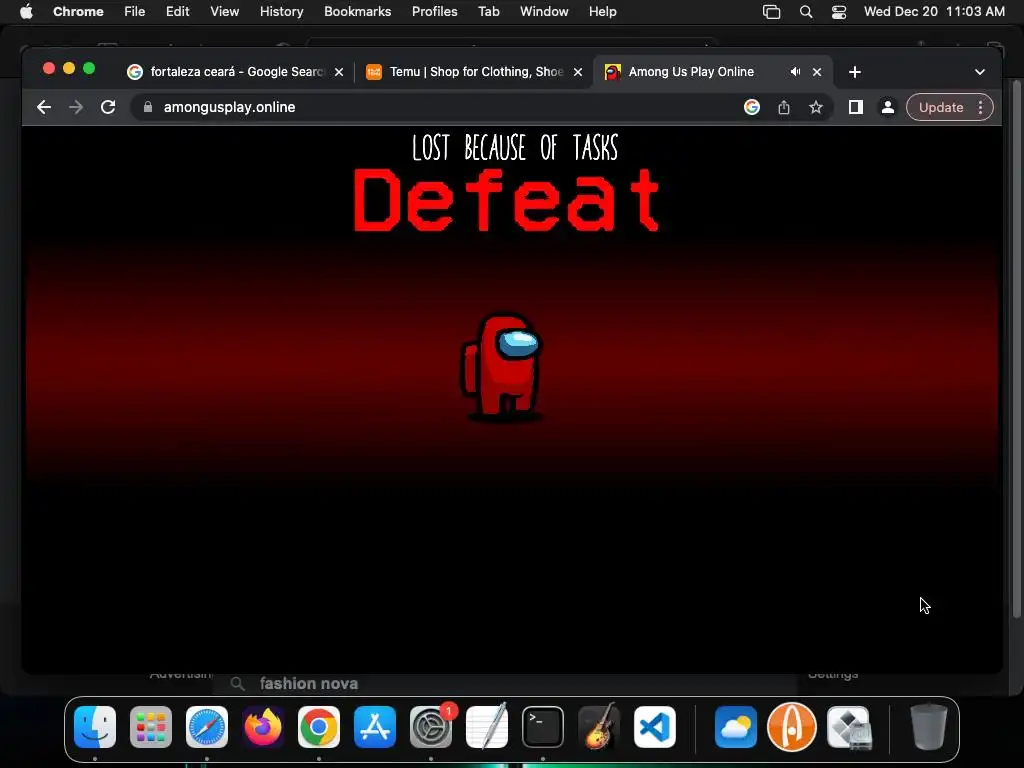Open the Profiles menu
The width and height of the screenshot is (1024, 768).
point(434,12)
